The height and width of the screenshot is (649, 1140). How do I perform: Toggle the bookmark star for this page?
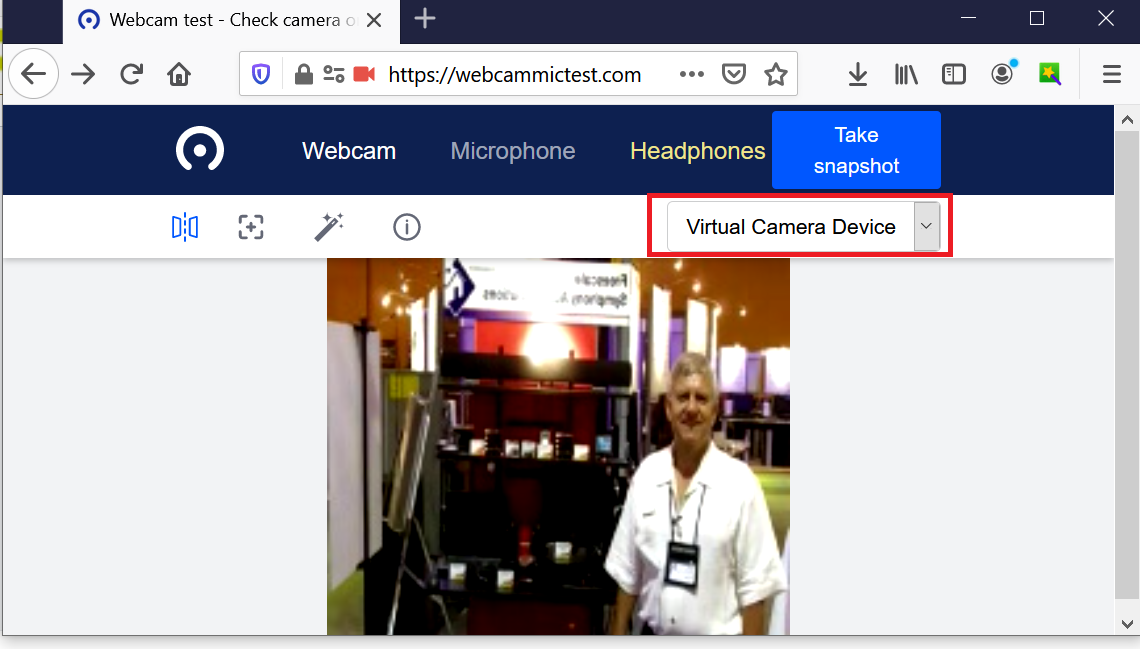coord(776,73)
